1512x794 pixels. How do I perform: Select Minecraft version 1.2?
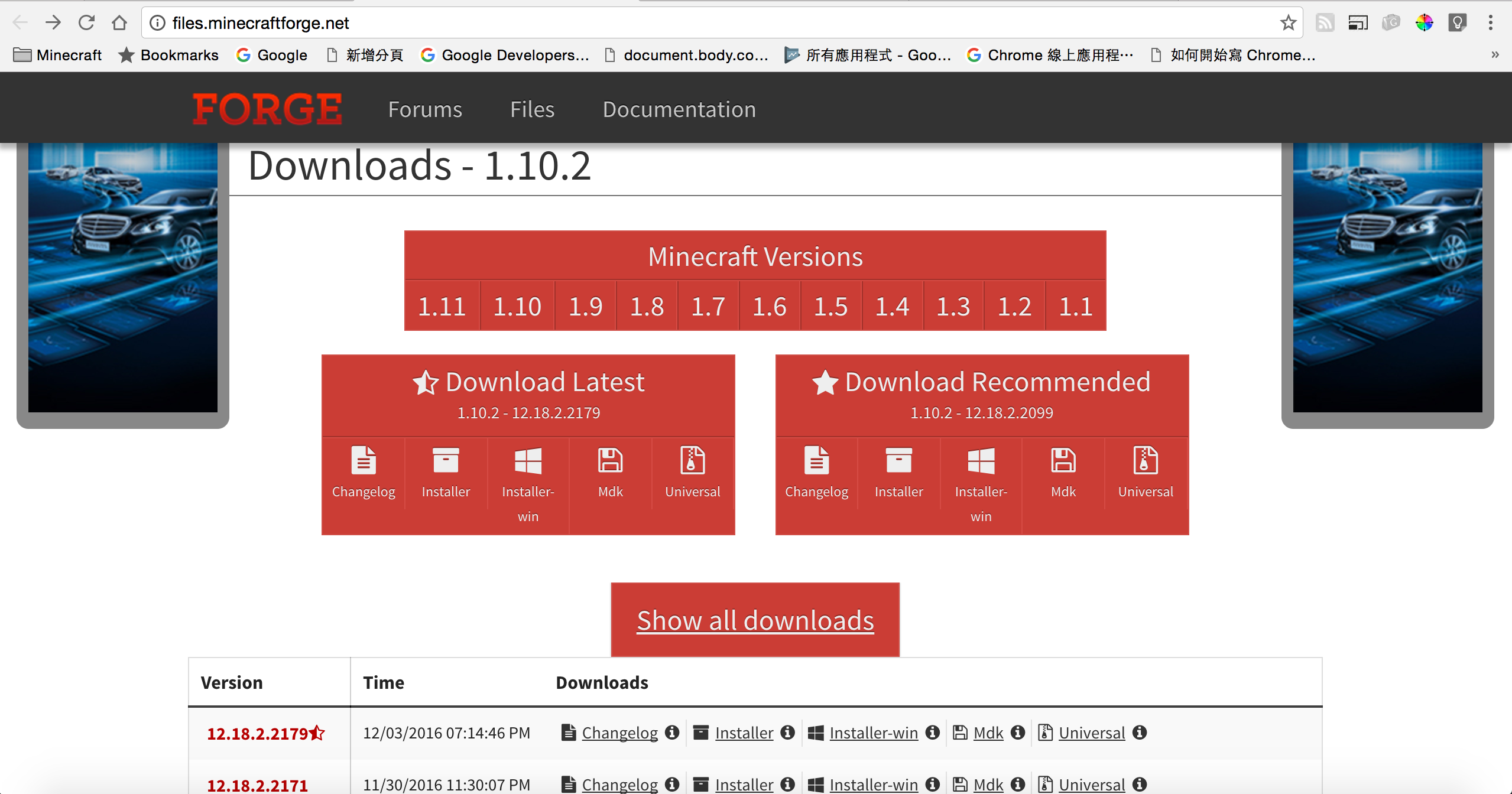[1014, 306]
